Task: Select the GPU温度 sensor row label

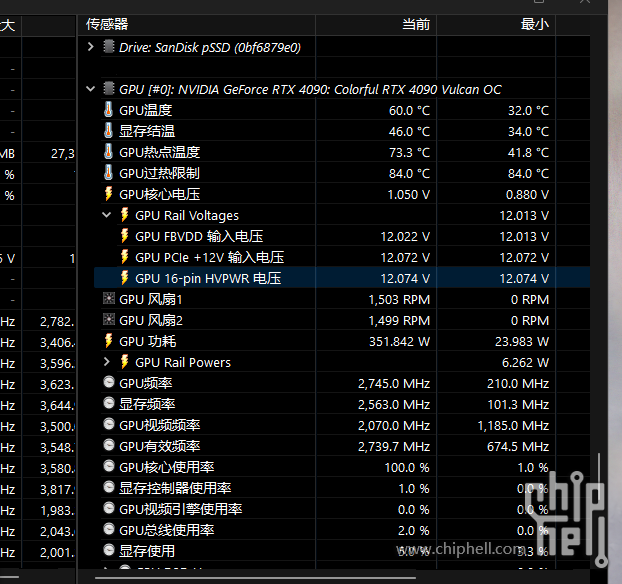Action: [x=146, y=110]
